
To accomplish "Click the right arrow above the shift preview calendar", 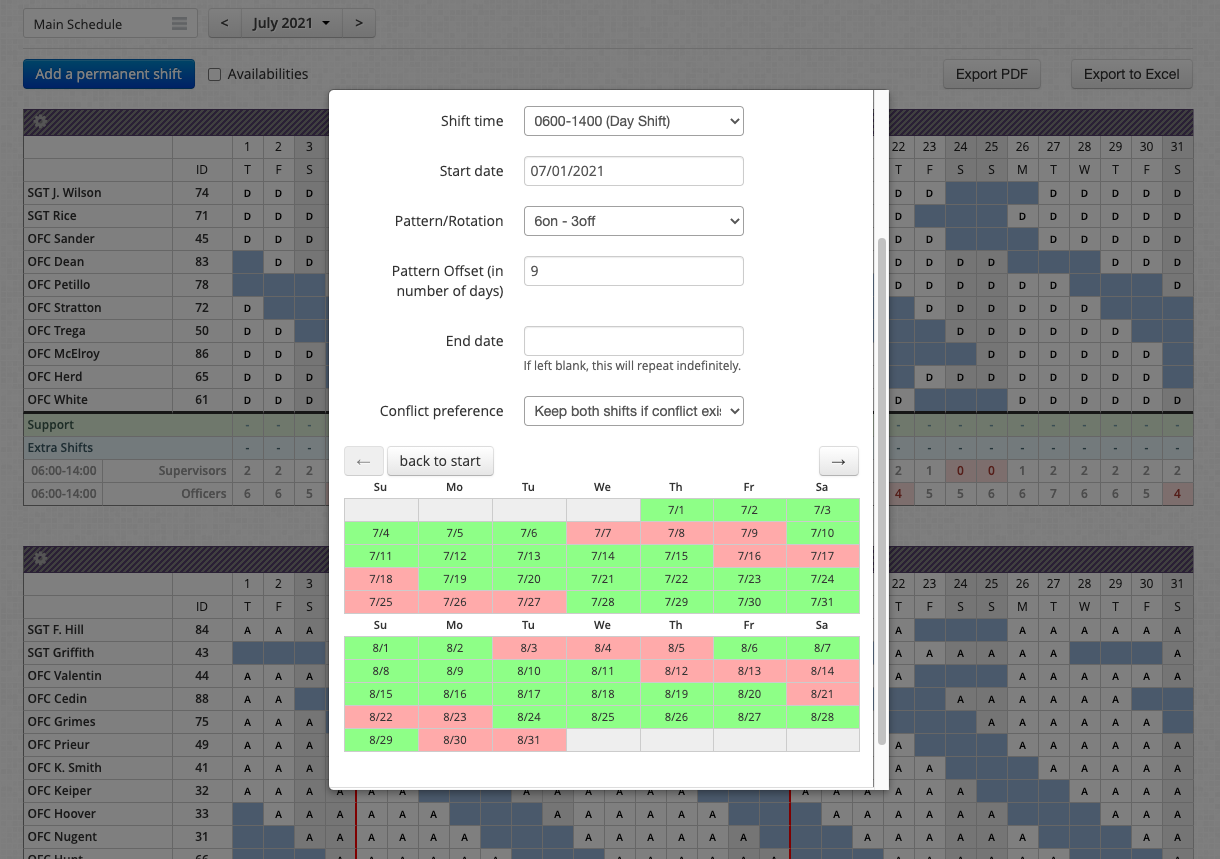I will point(838,461).
